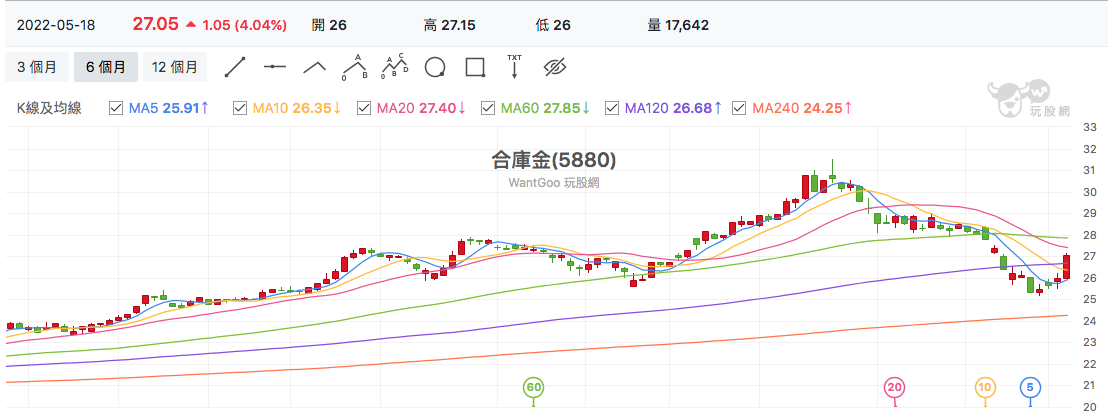
Task: Click the 30 label on price axis
Action: pyautogui.click(x=1089, y=192)
